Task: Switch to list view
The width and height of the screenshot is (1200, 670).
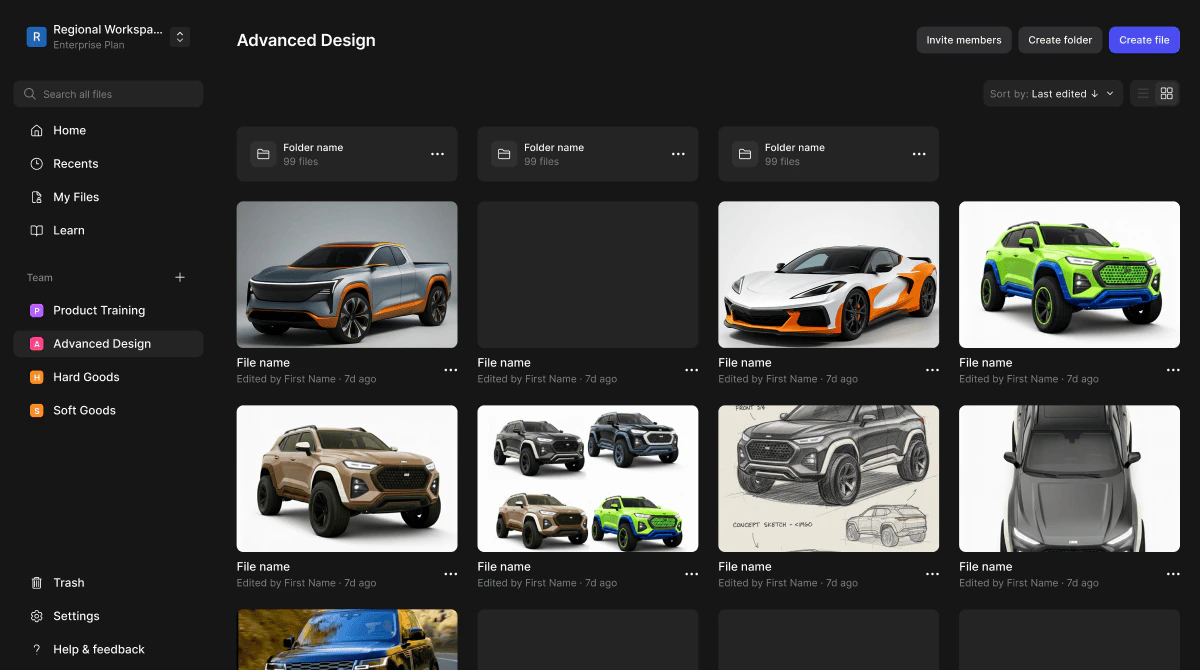Action: click(x=1143, y=93)
